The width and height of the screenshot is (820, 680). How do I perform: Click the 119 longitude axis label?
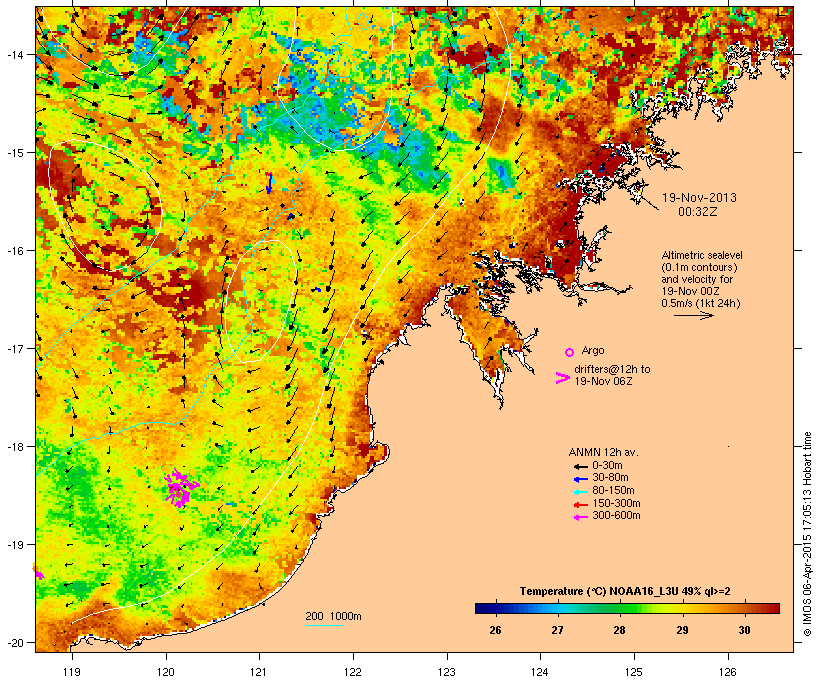(72, 672)
